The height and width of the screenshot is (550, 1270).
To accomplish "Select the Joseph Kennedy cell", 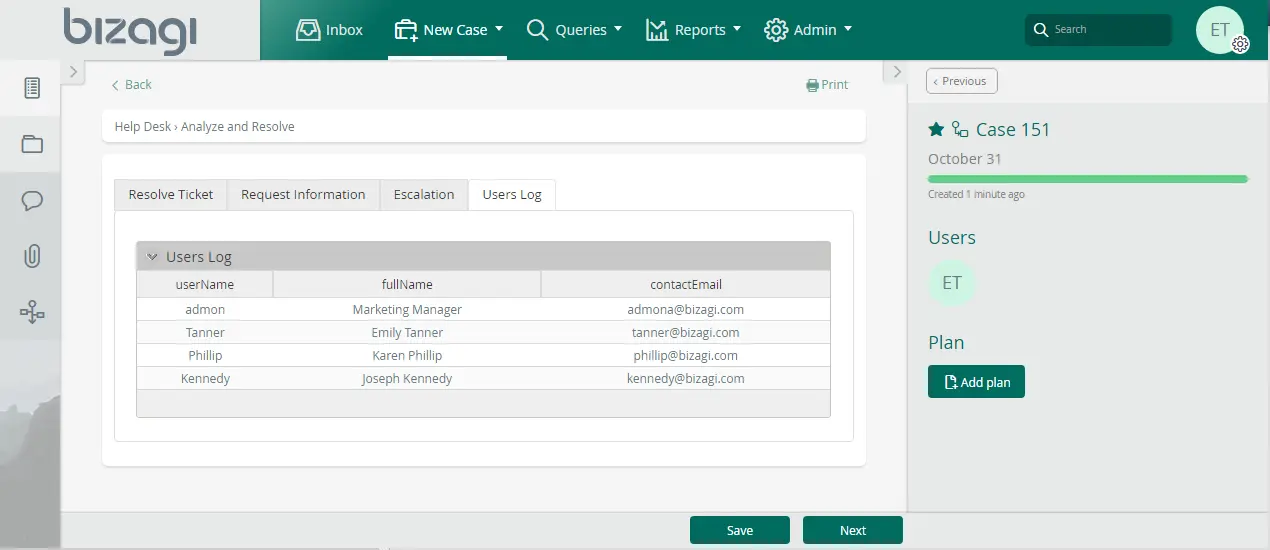I will [407, 379].
